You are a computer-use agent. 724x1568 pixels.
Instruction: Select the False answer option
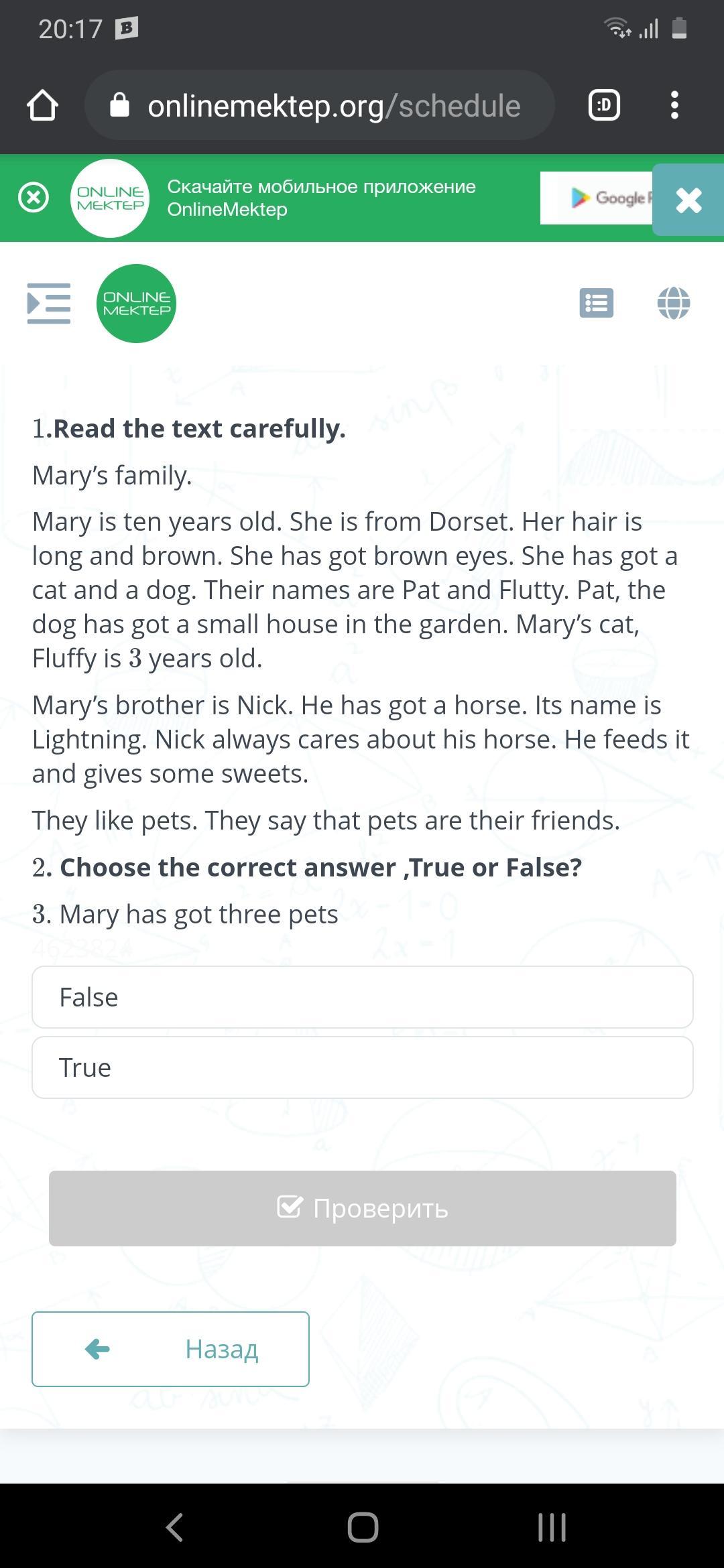coord(363,997)
